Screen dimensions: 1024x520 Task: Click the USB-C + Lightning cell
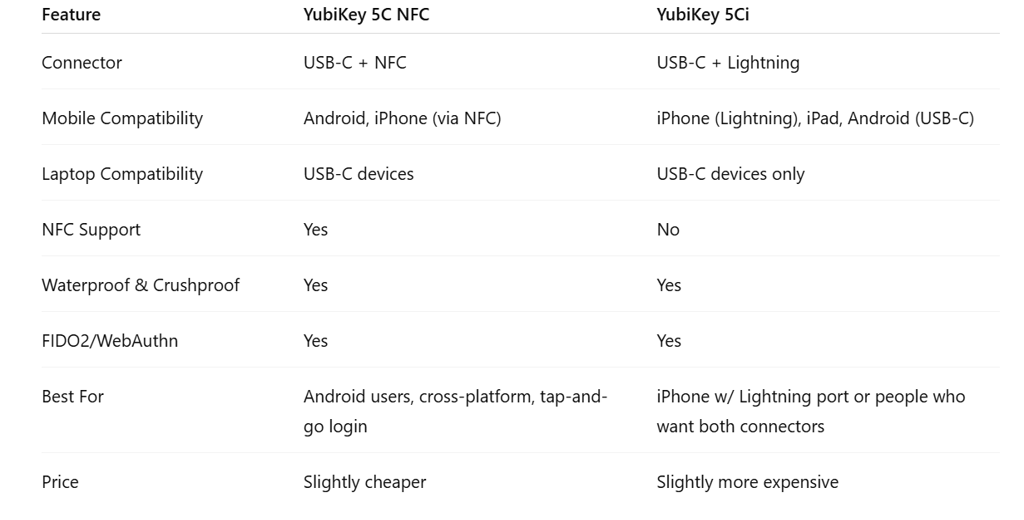[x=728, y=63]
